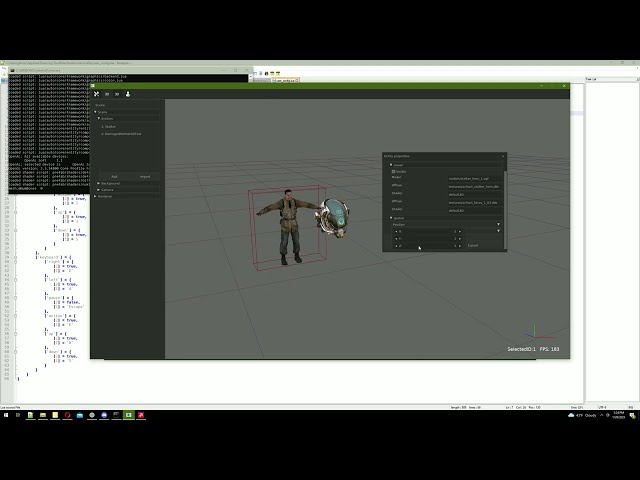Decrease the Y position with the left arrow

396,239
